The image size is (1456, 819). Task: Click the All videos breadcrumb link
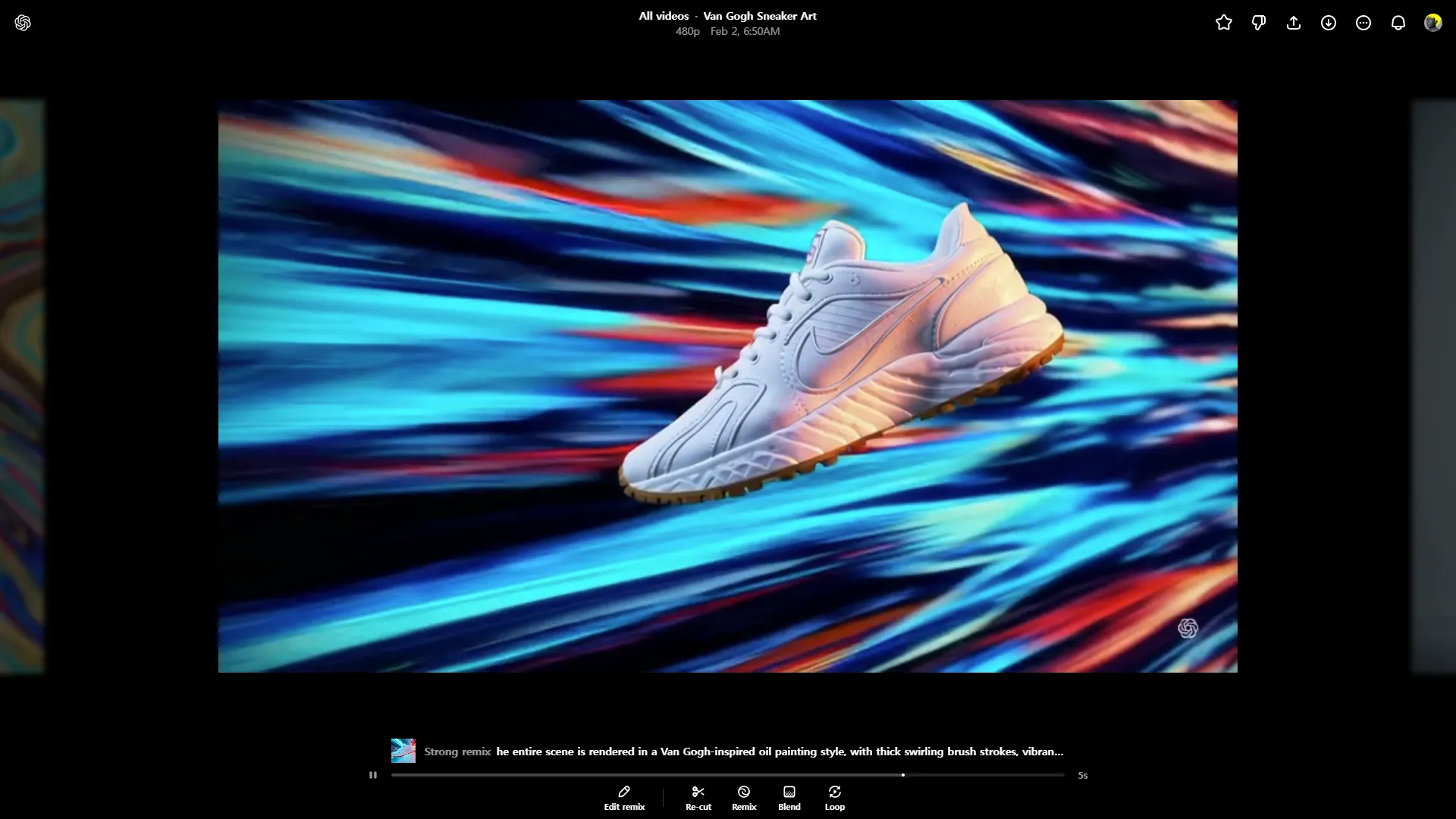tap(664, 16)
